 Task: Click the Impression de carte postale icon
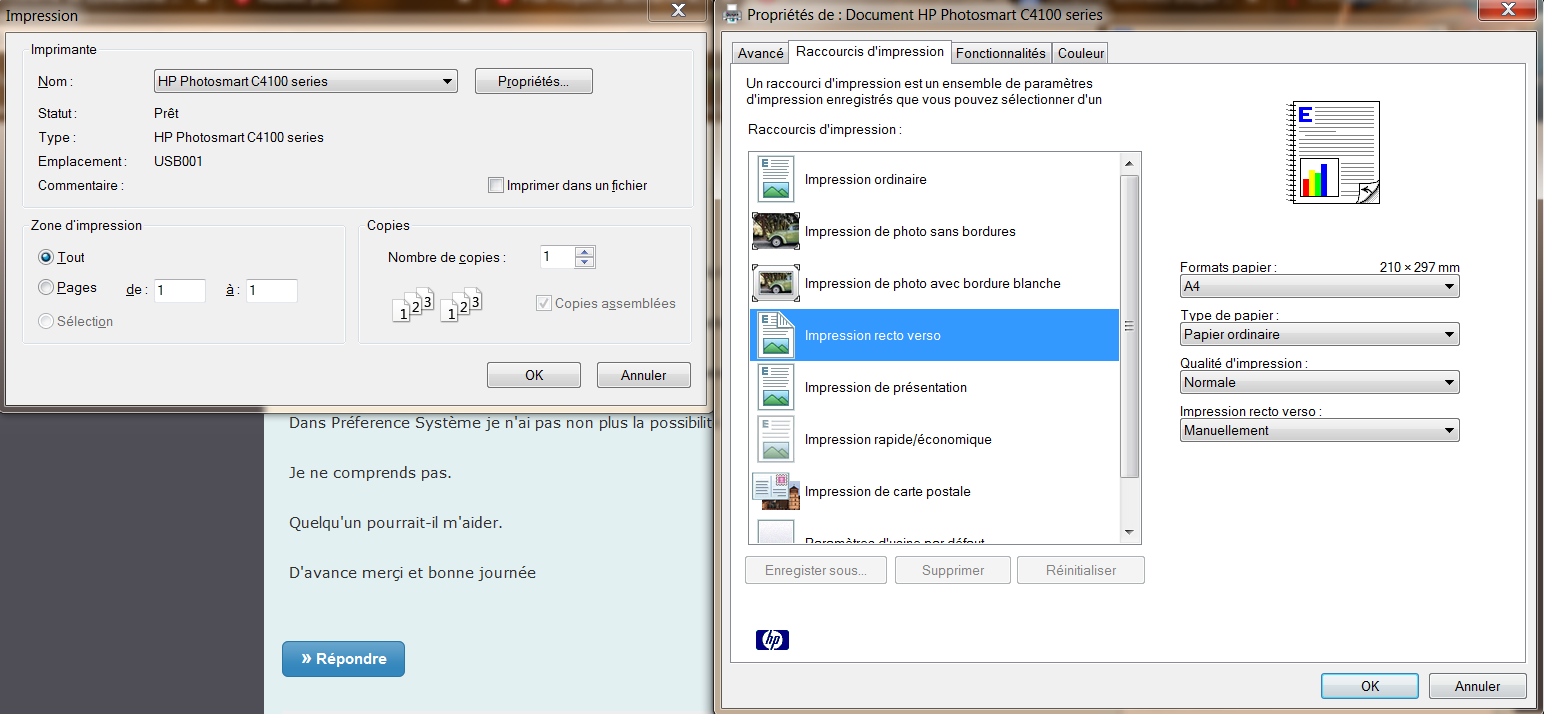776,491
